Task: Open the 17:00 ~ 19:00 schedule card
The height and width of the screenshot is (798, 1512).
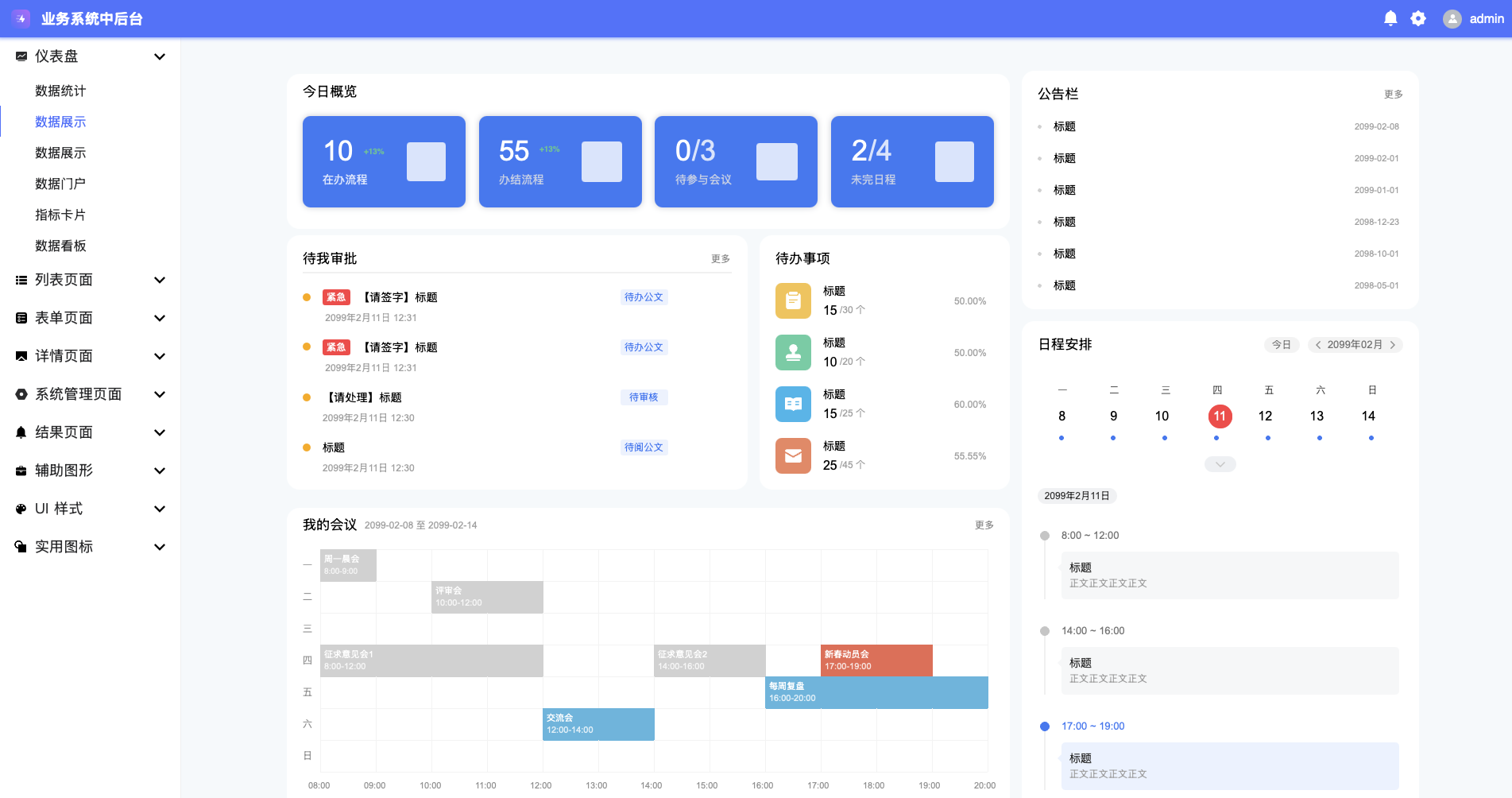Action: coord(1230,765)
